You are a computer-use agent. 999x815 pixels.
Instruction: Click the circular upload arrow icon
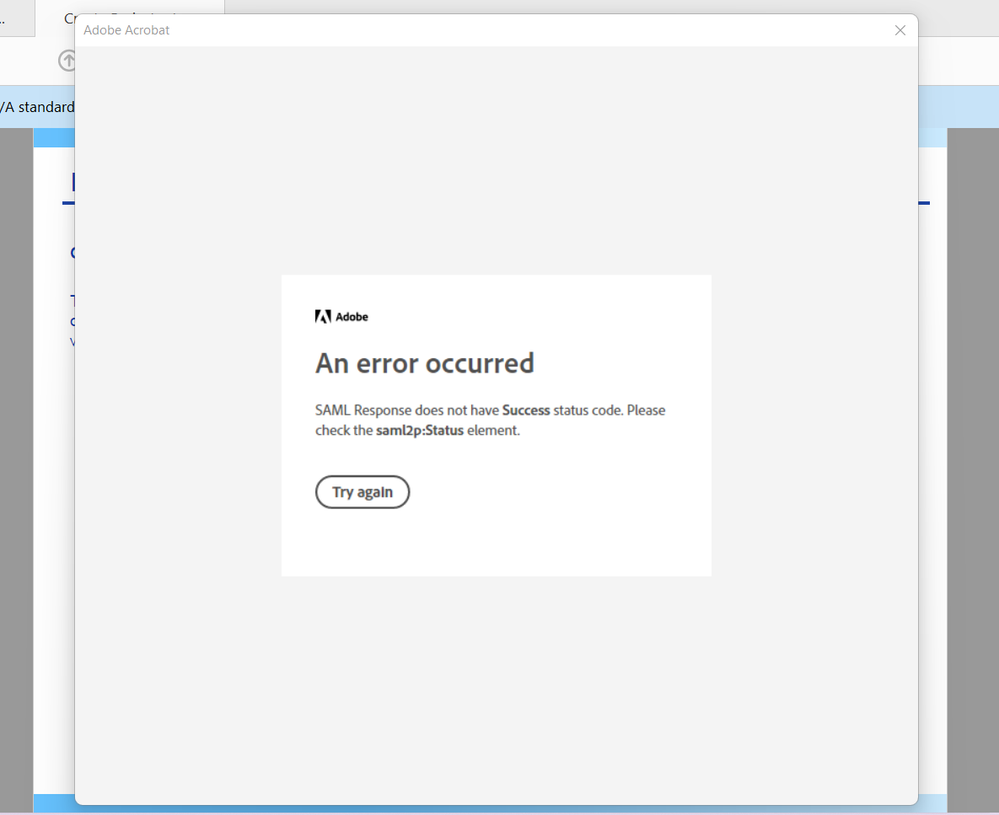tap(66, 60)
